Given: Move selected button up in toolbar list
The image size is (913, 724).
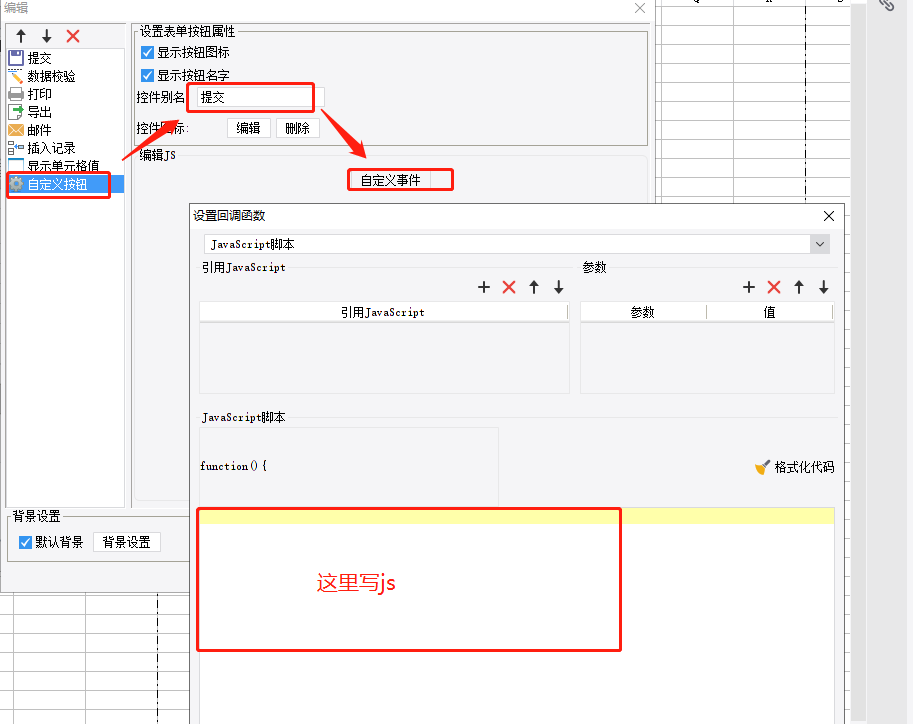Looking at the screenshot, I should [x=21, y=36].
